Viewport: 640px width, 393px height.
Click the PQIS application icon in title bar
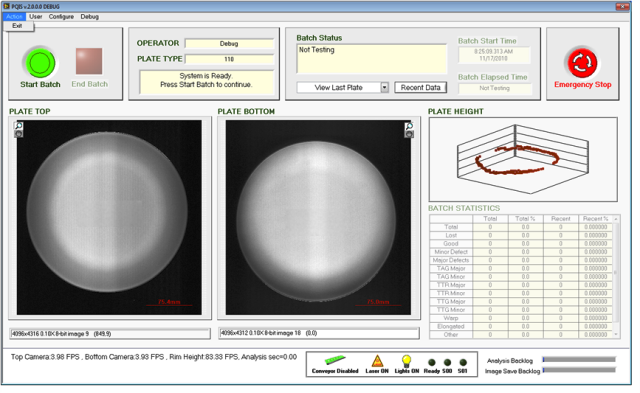pos(7,7)
